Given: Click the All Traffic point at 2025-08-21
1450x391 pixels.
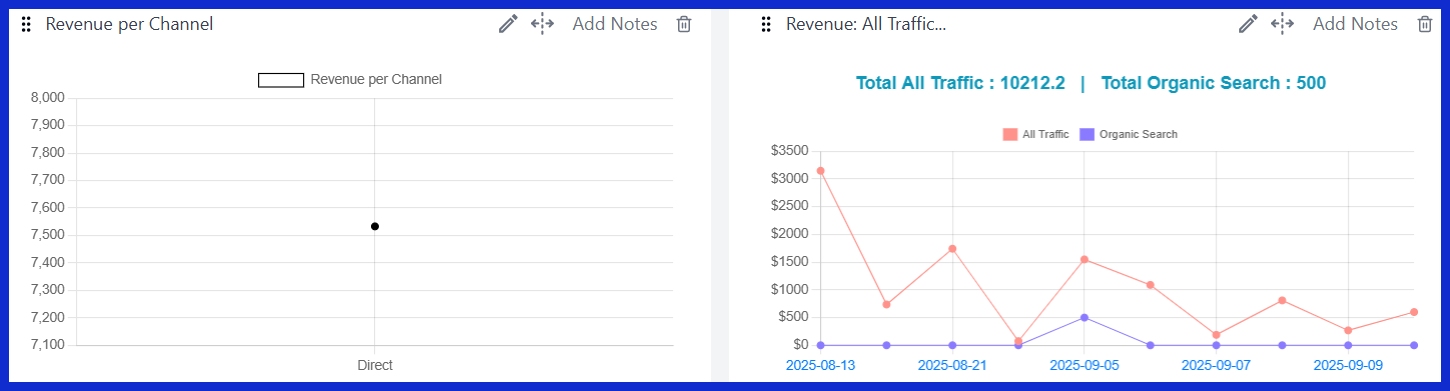Looking at the screenshot, I should tap(952, 249).
